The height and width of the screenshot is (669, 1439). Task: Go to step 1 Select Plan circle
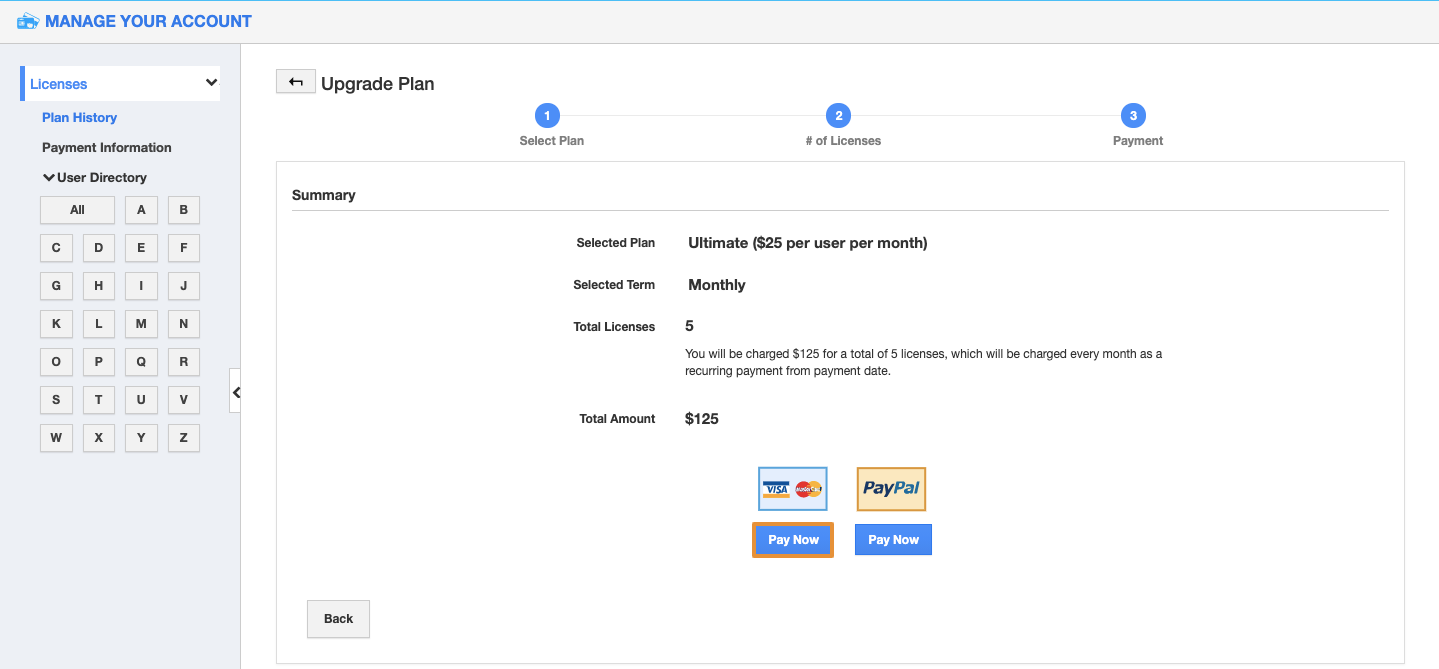point(547,116)
